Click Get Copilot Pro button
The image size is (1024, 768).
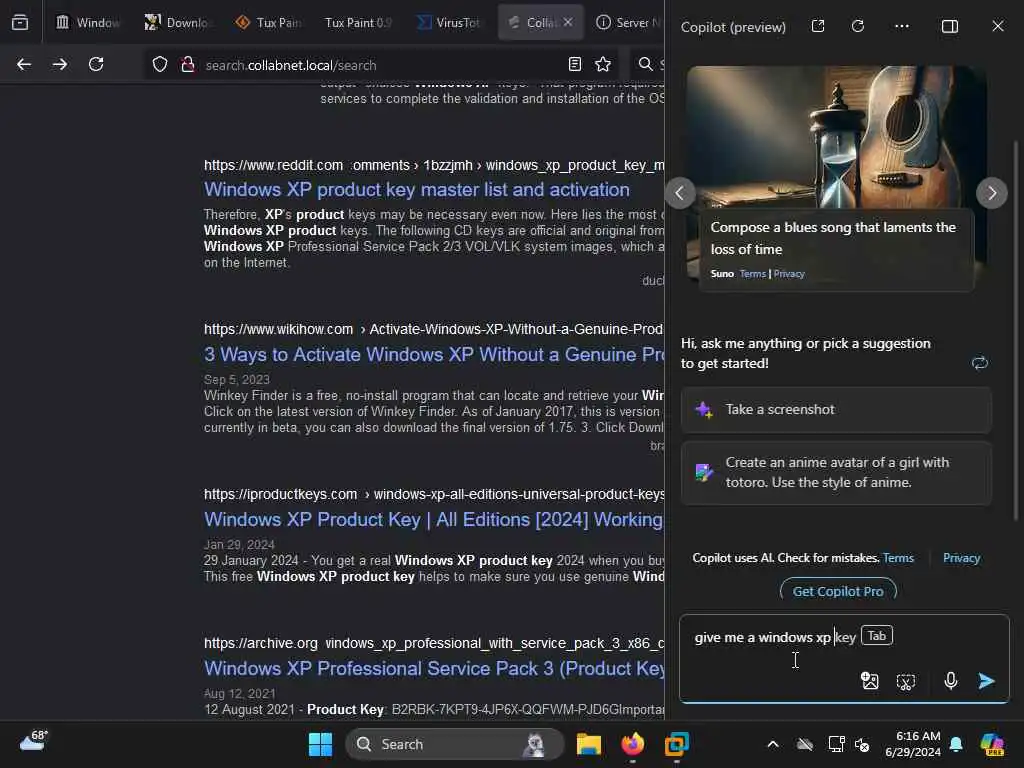[838, 590]
